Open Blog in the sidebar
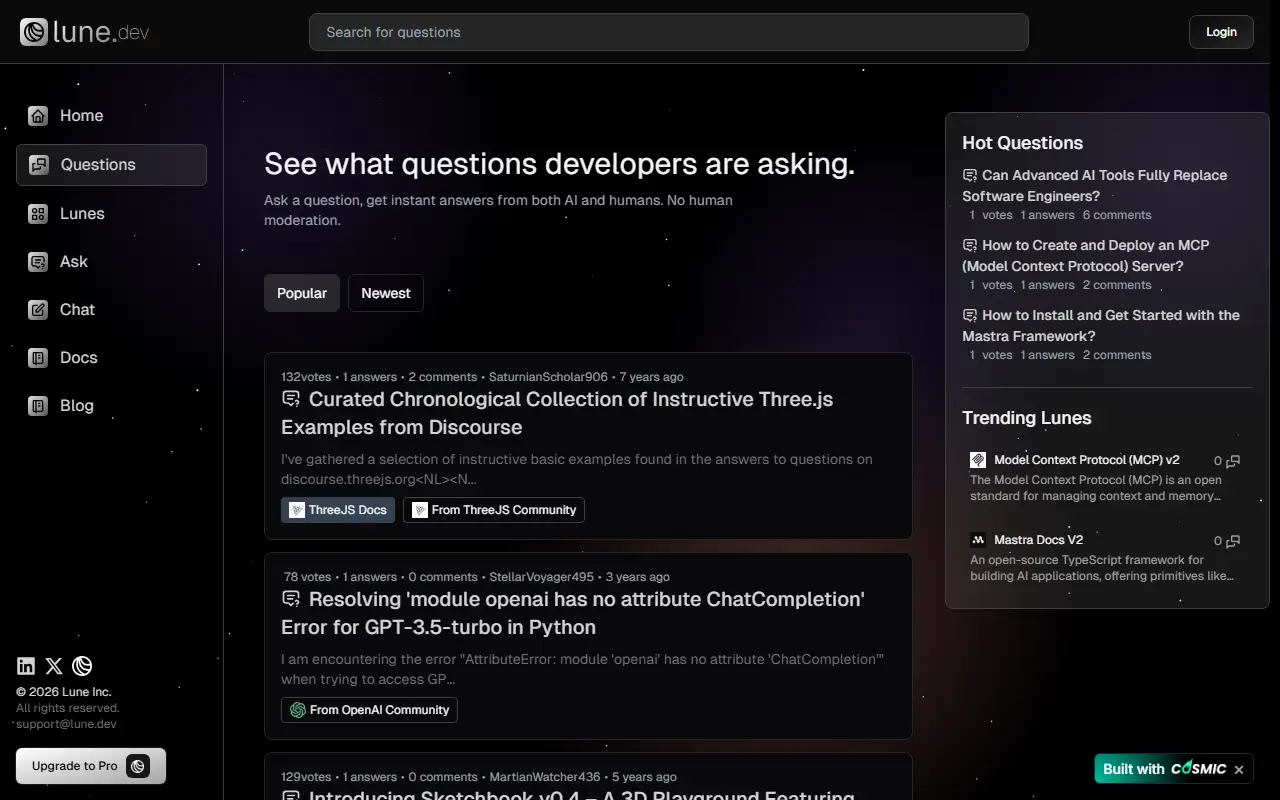1280x800 pixels. (111, 406)
